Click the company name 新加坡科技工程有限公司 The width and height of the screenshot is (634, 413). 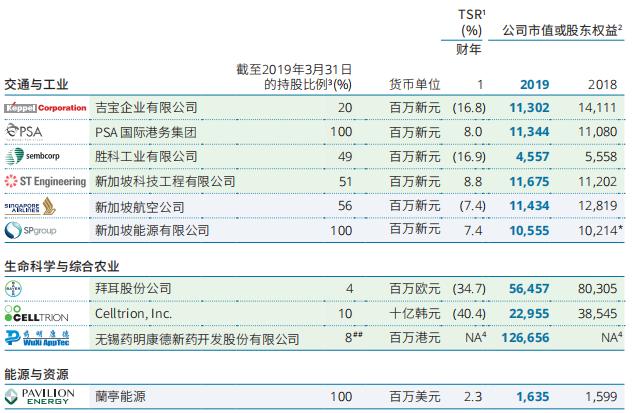[165, 181]
